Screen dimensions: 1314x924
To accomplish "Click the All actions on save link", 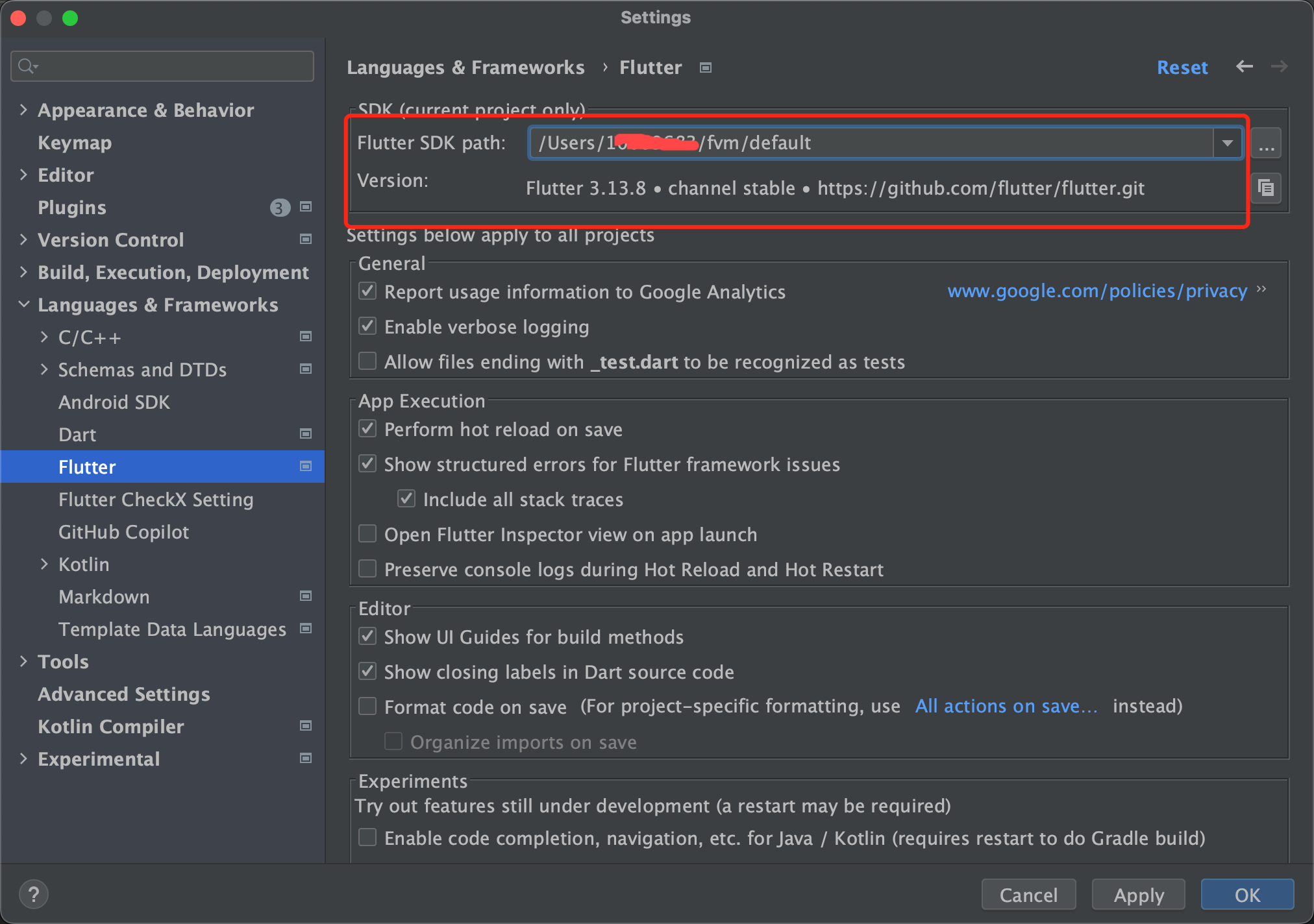I will [1006, 706].
